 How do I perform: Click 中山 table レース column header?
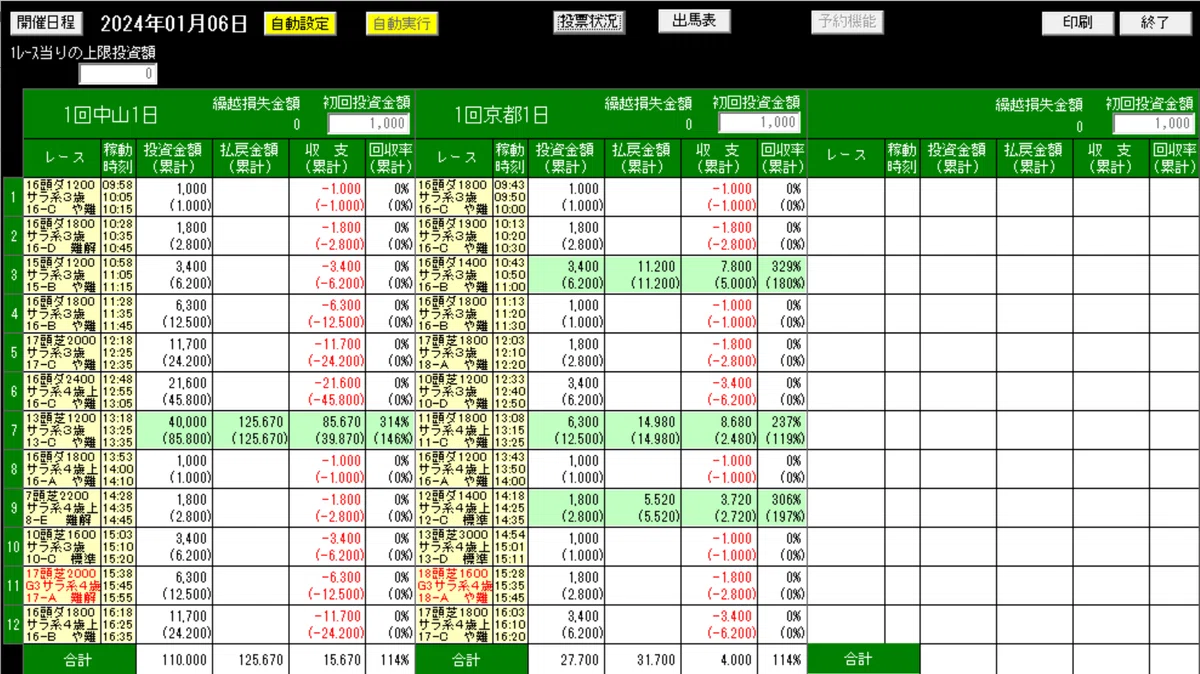point(61,157)
